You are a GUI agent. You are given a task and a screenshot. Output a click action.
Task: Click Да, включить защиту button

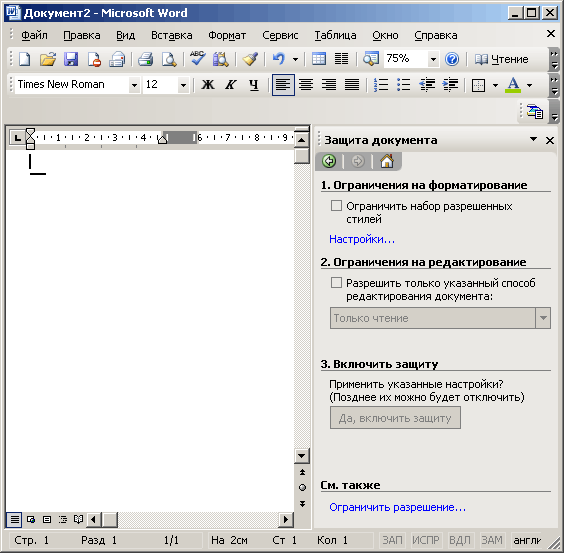pyautogui.click(x=395, y=418)
